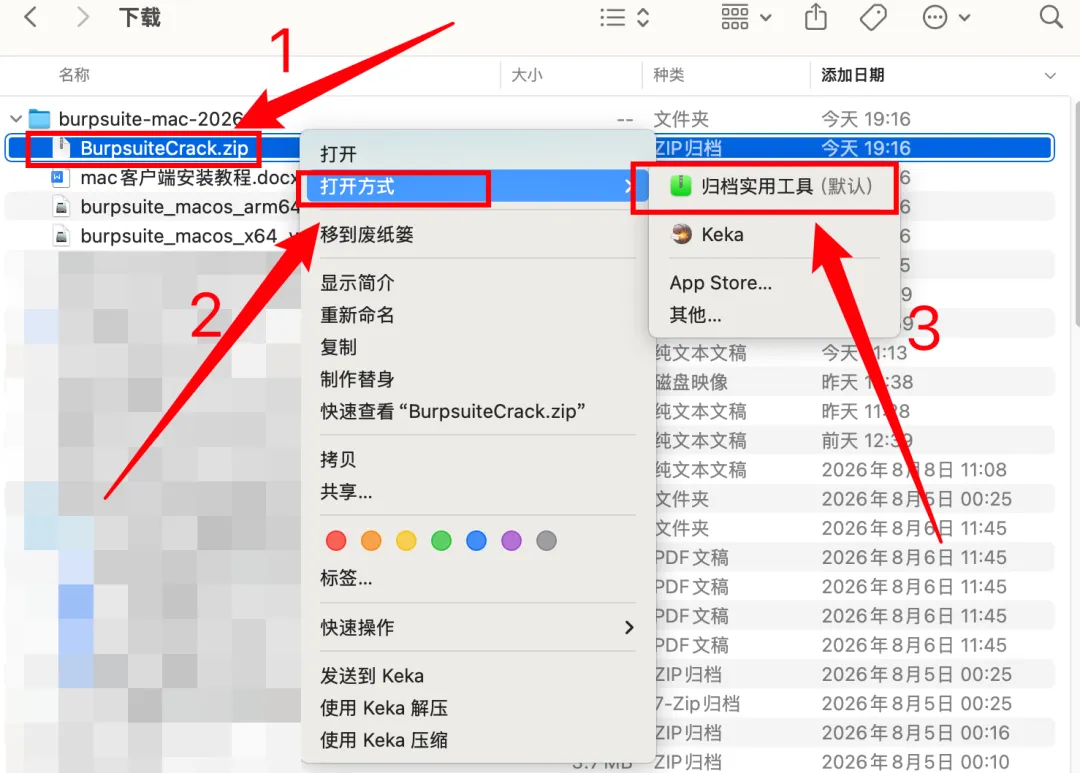Viewport: 1080px width, 773px height.
Task: Sort by the 大小 column header
Action: [x=526, y=75]
